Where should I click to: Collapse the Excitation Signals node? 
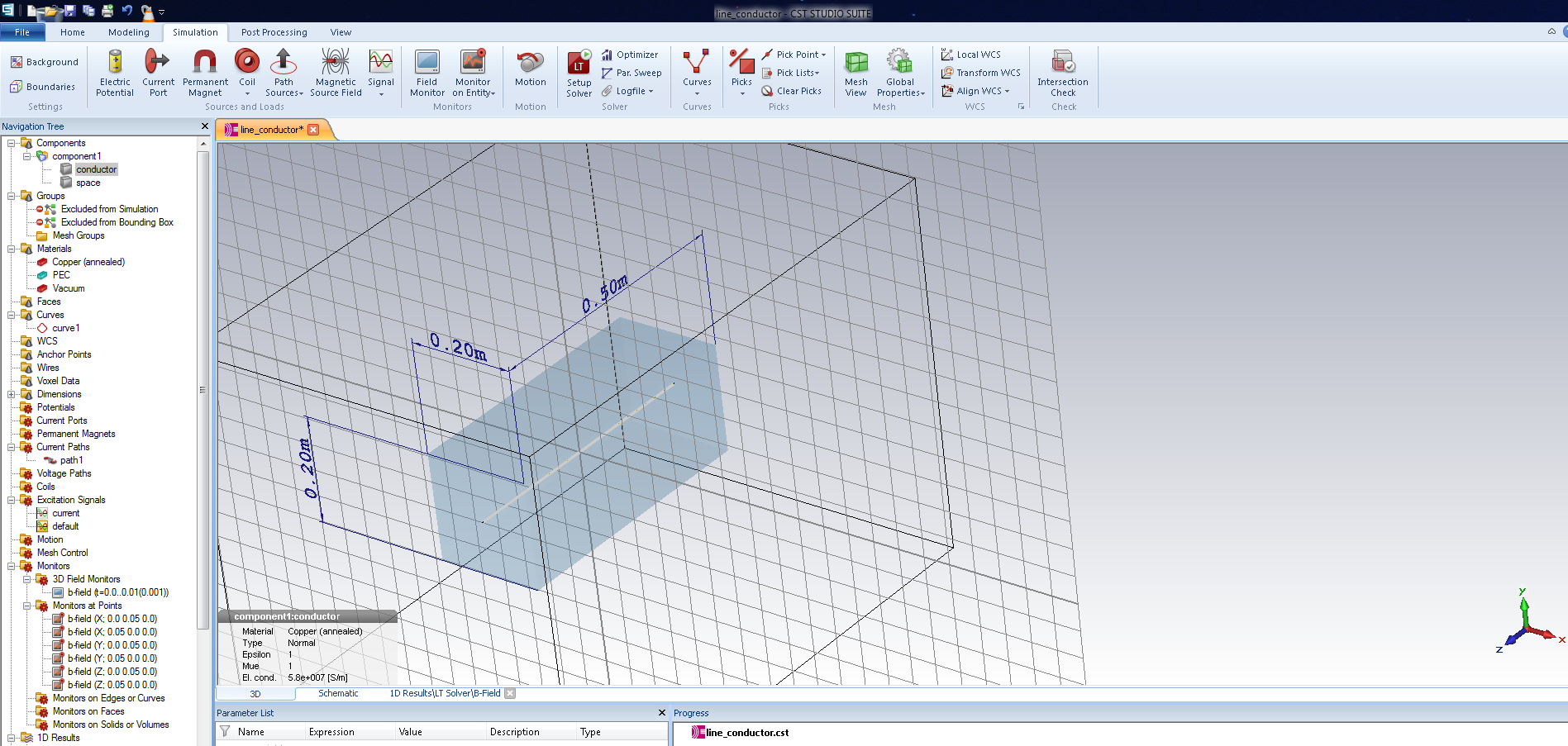click(x=12, y=500)
